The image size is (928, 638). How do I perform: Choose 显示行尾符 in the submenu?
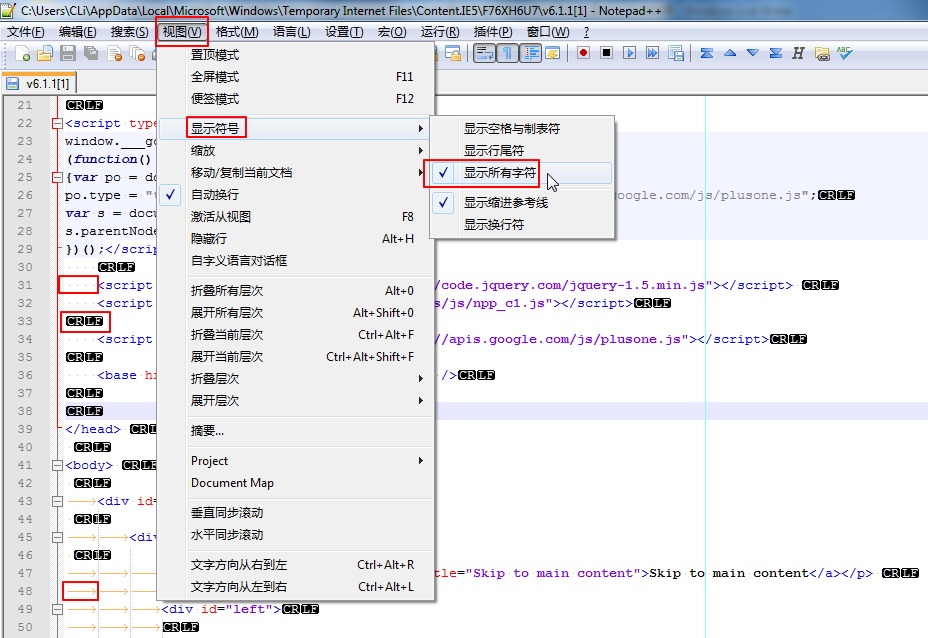click(493, 151)
